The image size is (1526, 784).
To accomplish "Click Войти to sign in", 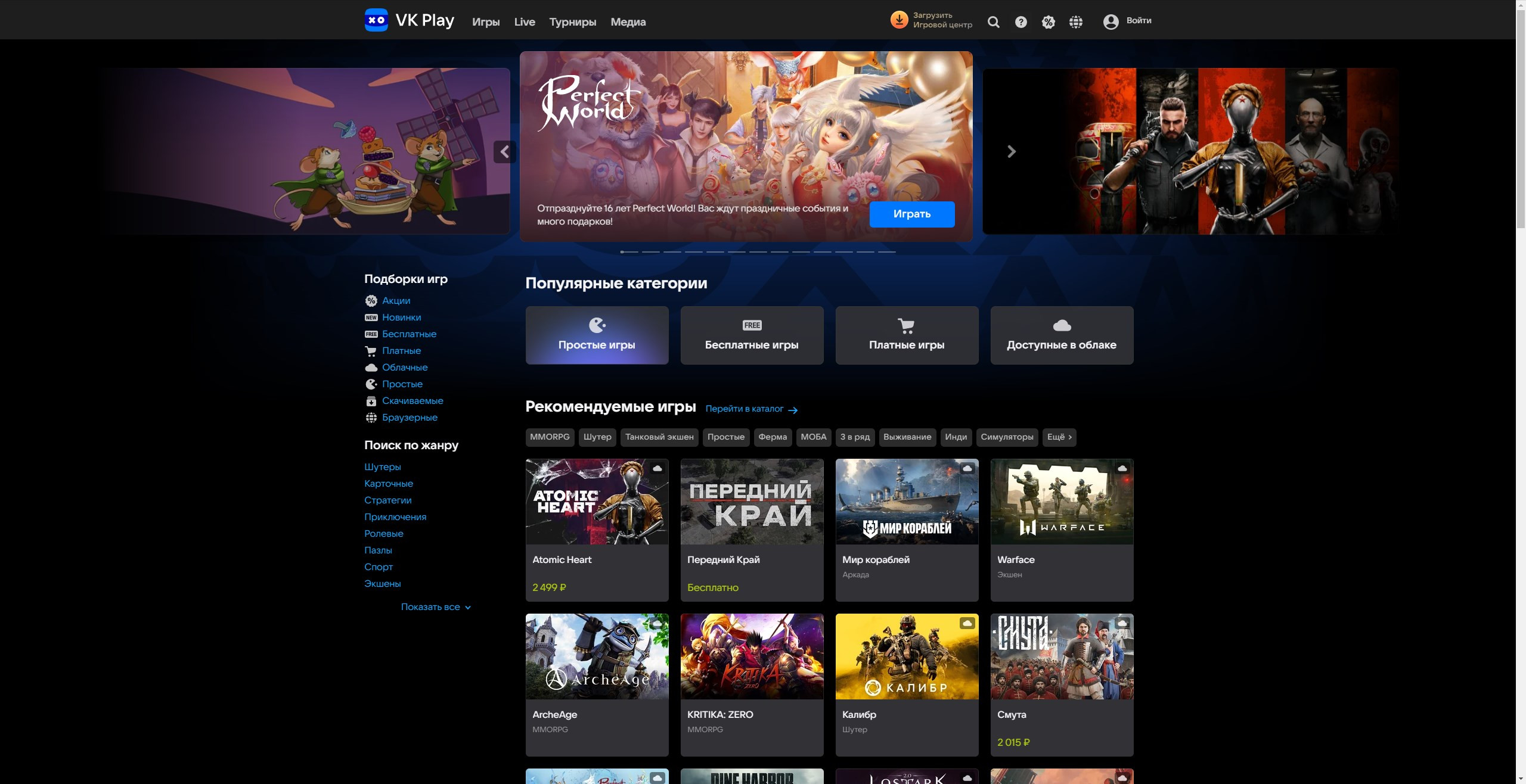I will click(1139, 21).
